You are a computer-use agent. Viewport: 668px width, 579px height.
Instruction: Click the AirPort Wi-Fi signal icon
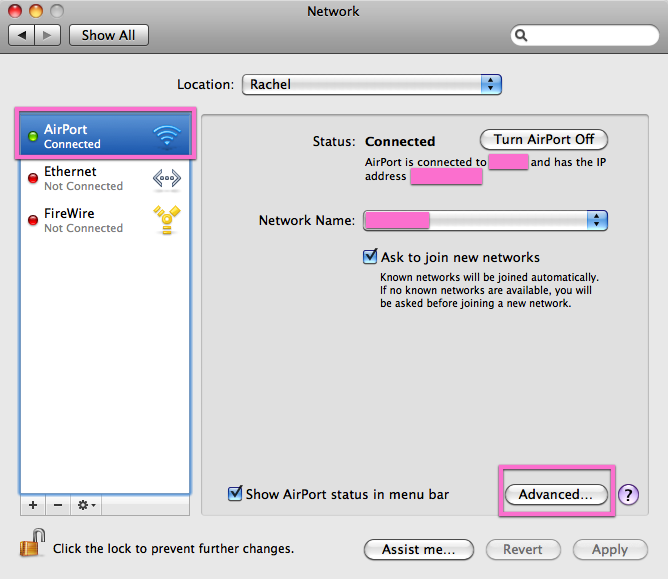[x=166, y=136]
